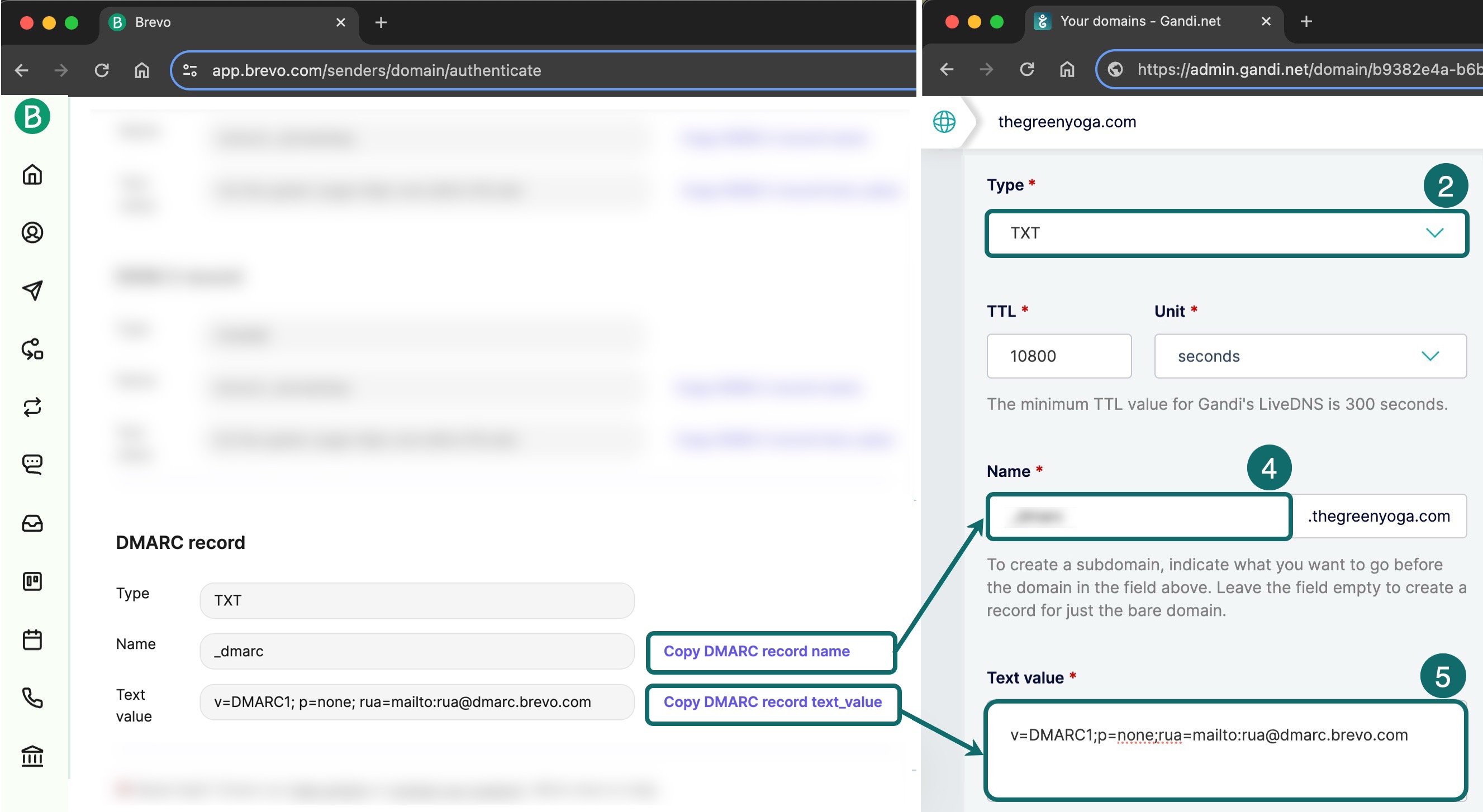Click home button in Brevo browser
Image resolution: width=1483 pixels, height=812 pixels.
141,70
